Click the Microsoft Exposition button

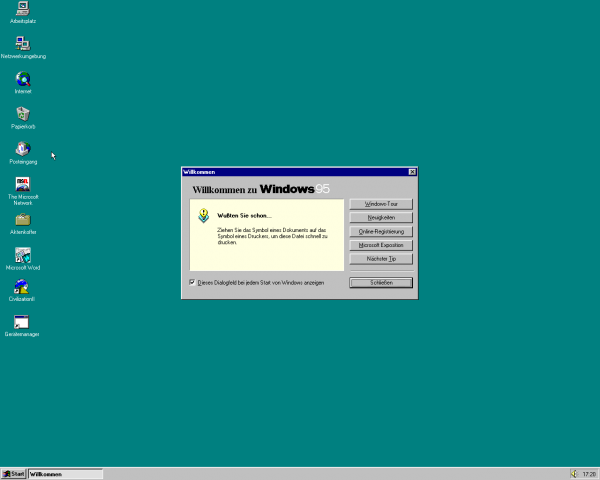381,245
